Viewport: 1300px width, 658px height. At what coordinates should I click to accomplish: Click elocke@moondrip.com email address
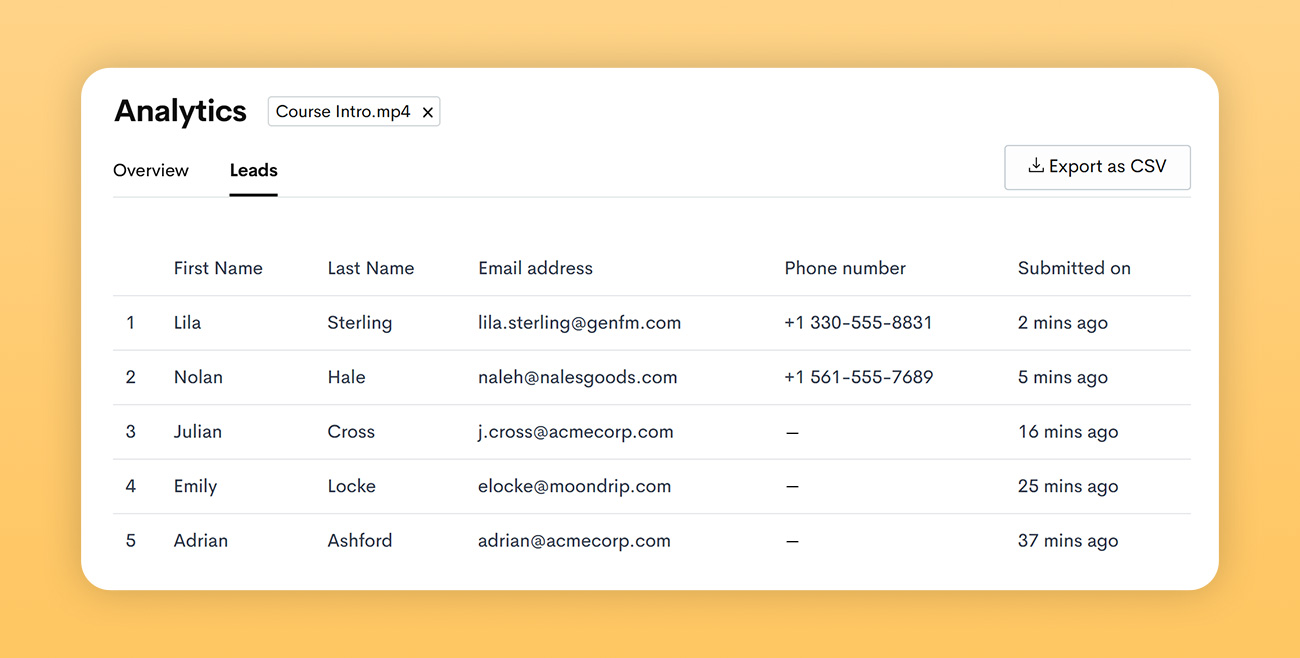pyautogui.click(x=574, y=487)
